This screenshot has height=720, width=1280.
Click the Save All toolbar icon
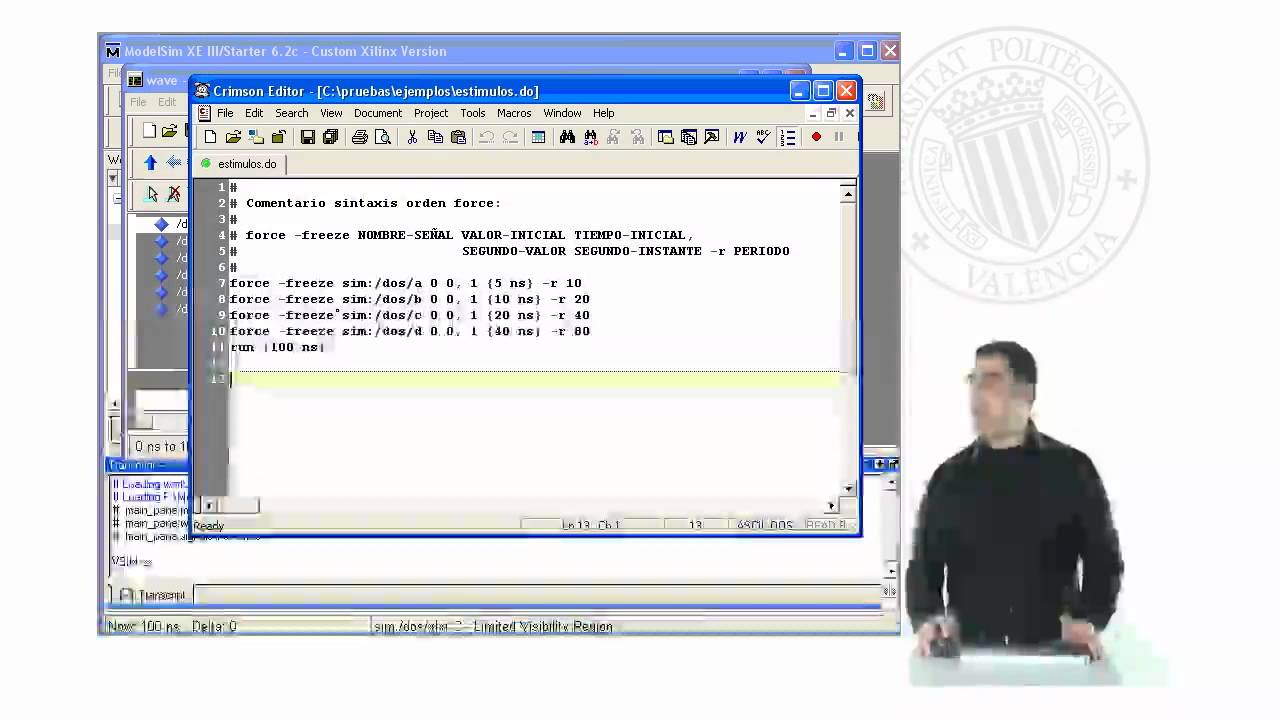[331, 137]
